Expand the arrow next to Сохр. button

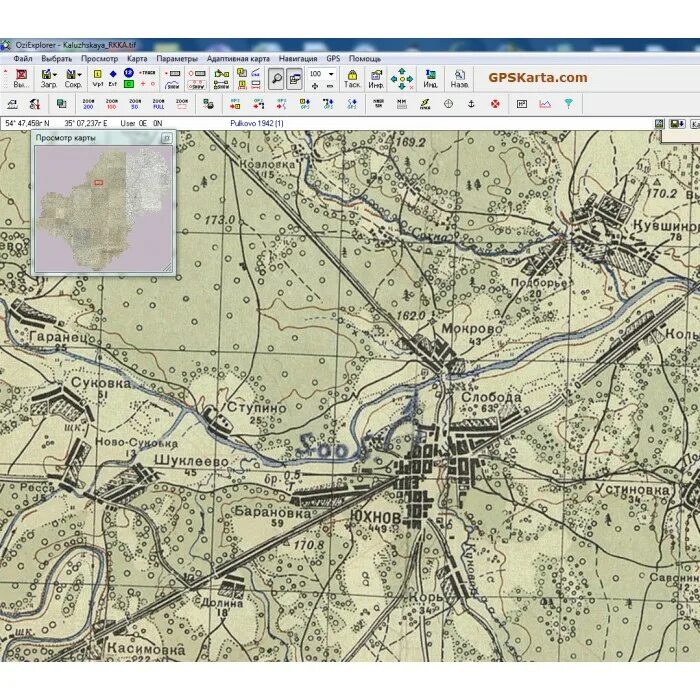click(79, 75)
